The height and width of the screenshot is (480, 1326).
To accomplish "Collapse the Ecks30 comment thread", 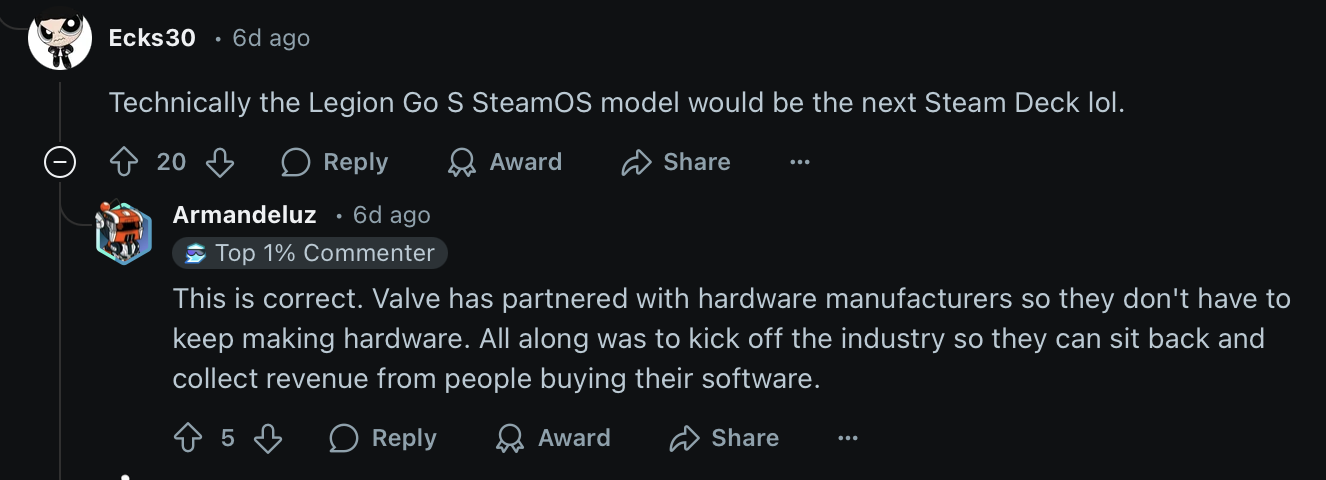I will (60, 162).
